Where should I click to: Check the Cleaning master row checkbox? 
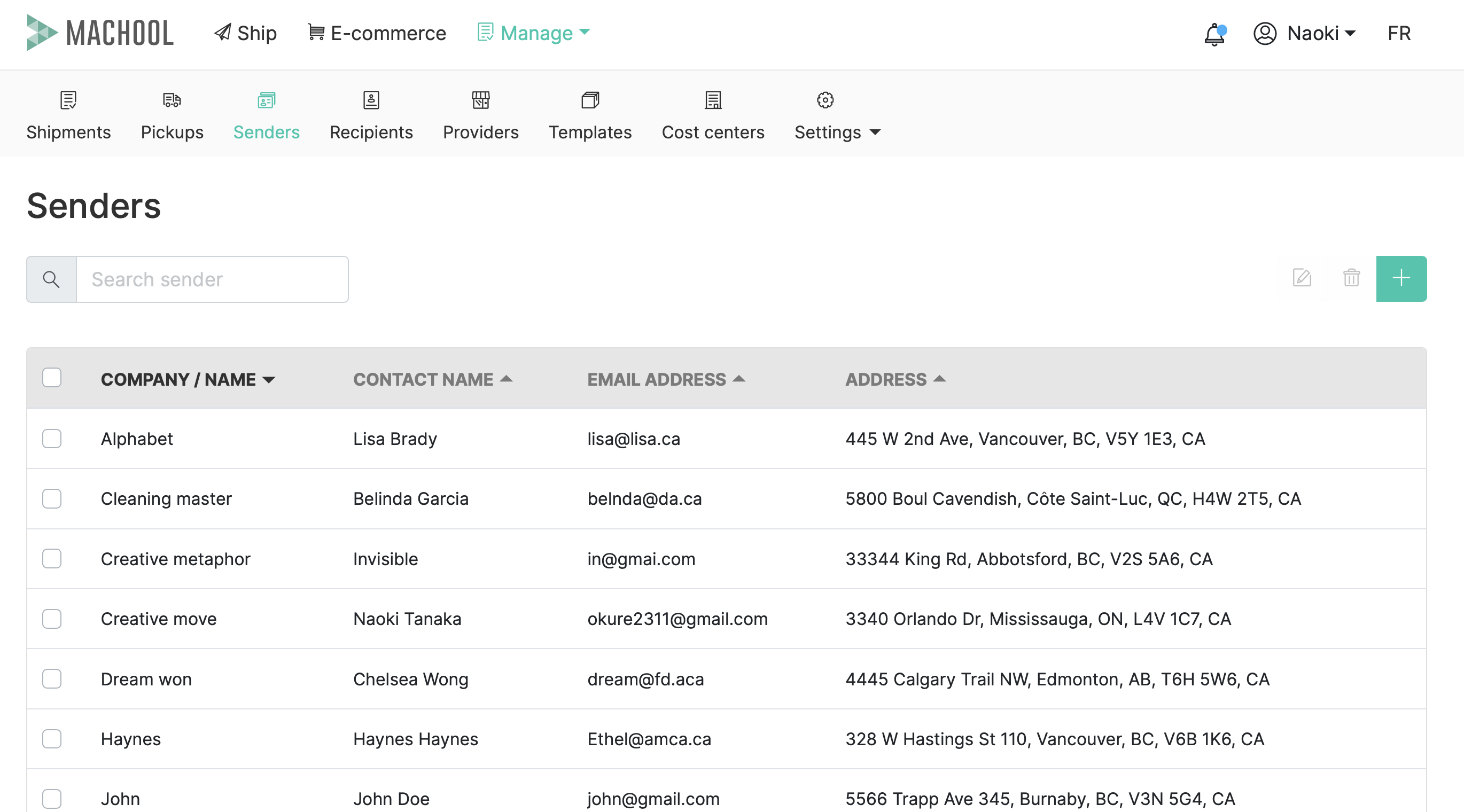(x=52, y=498)
